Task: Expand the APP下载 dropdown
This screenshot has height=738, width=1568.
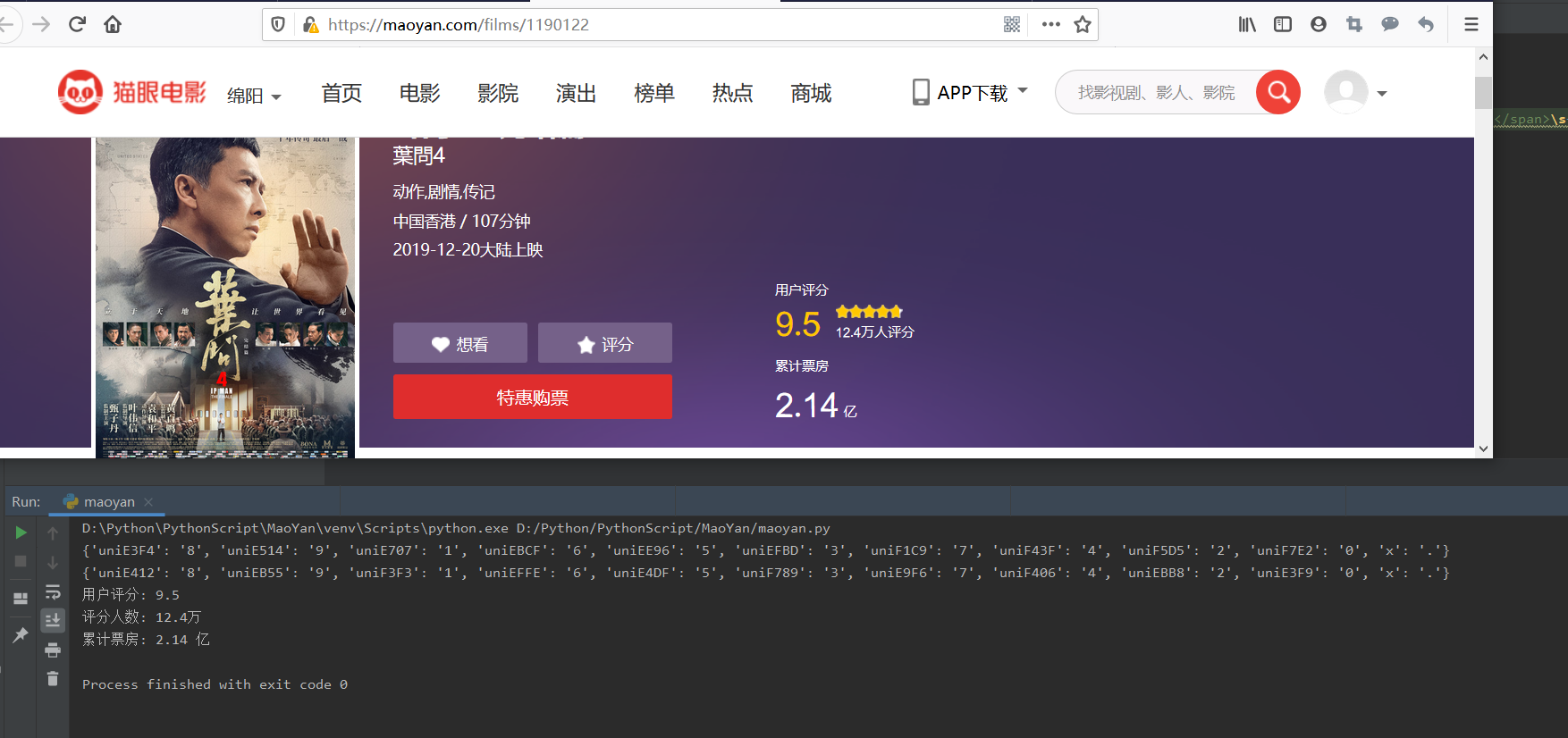Action: tap(970, 92)
